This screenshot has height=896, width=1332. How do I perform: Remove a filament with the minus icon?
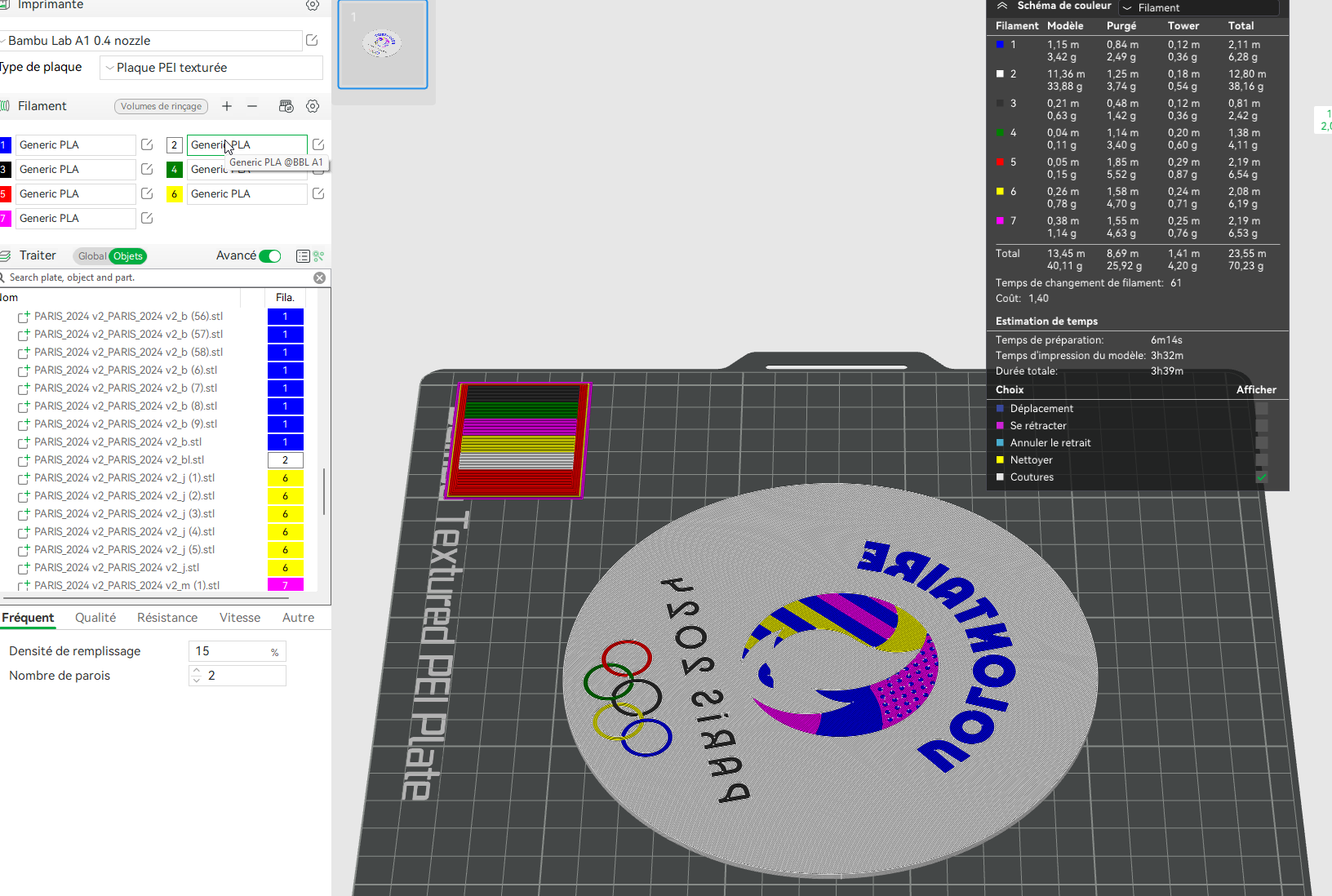[x=252, y=106]
